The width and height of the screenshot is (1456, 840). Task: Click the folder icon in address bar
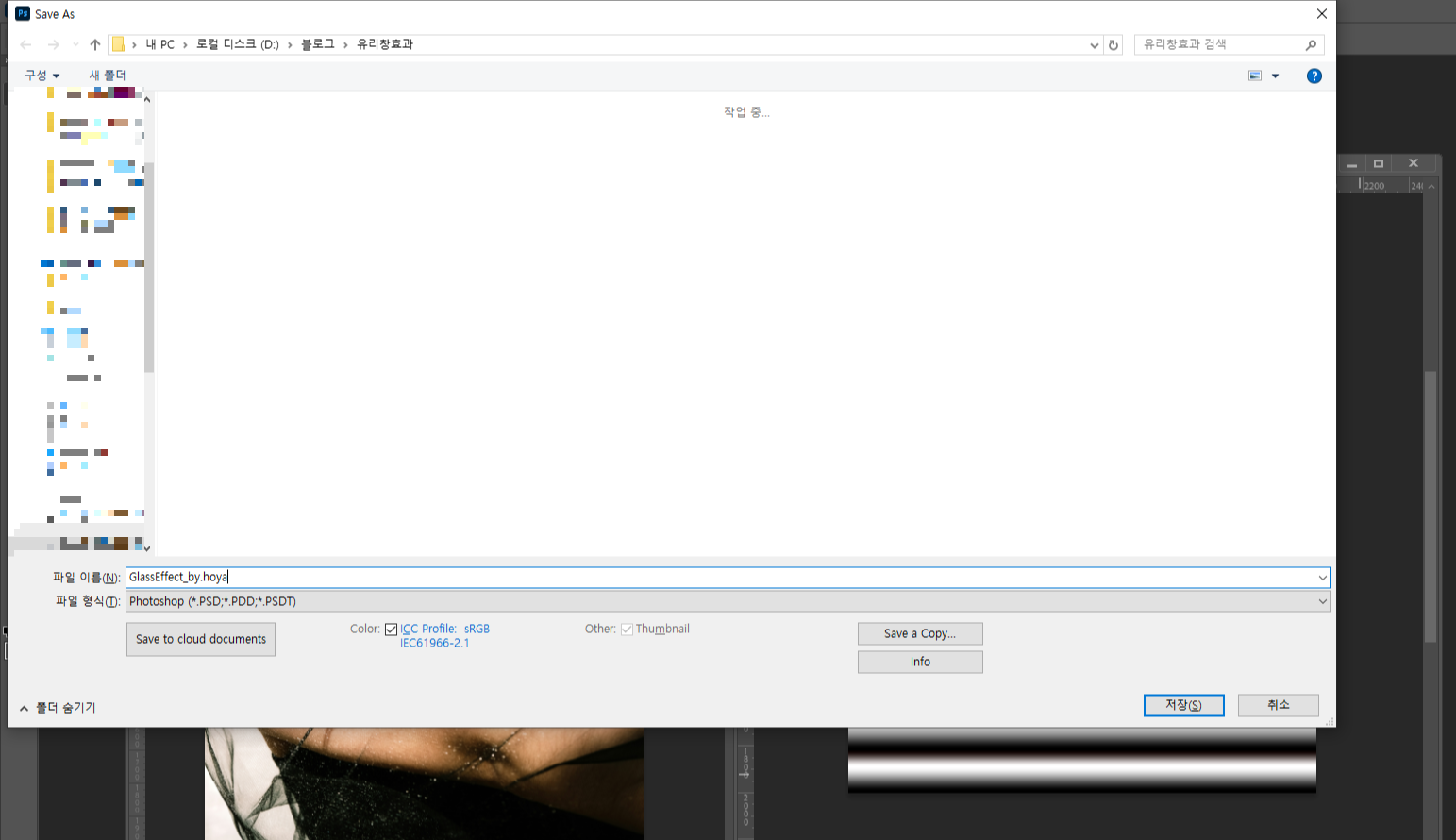coord(118,44)
